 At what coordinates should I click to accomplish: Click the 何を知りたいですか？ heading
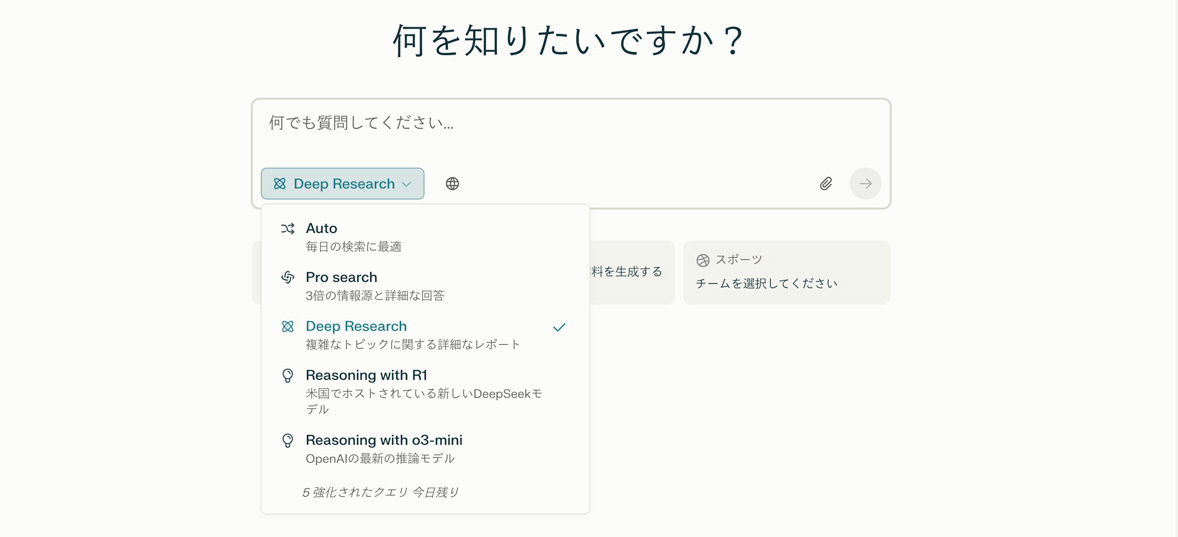(569, 41)
